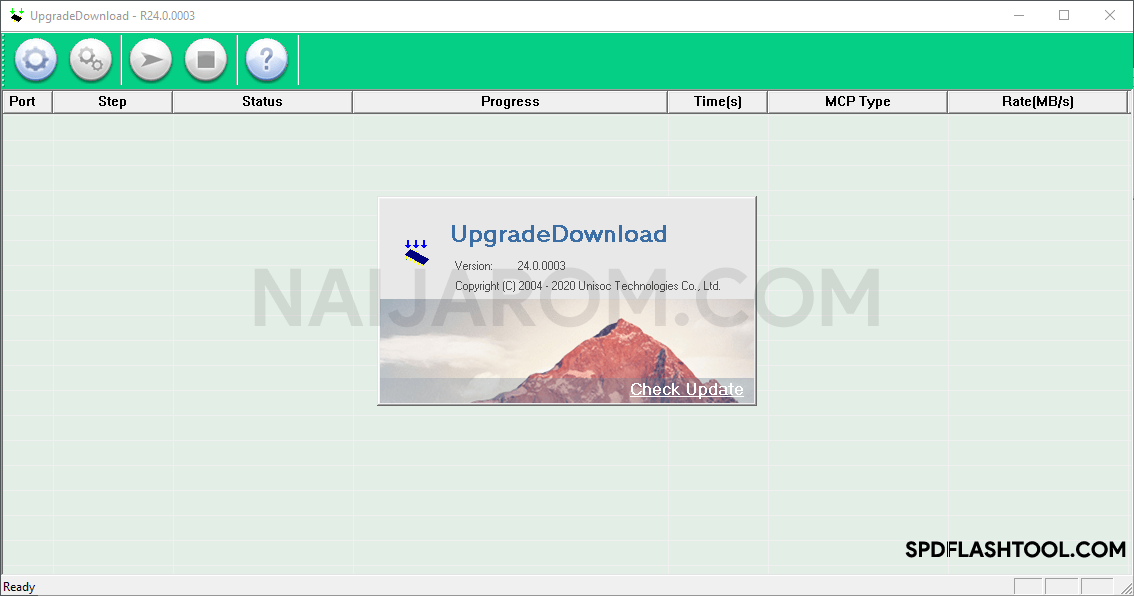1134x596 pixels.
Task: Close the UpgradeDownload window
Action: pyautogui.click(x=1109, y=15)
